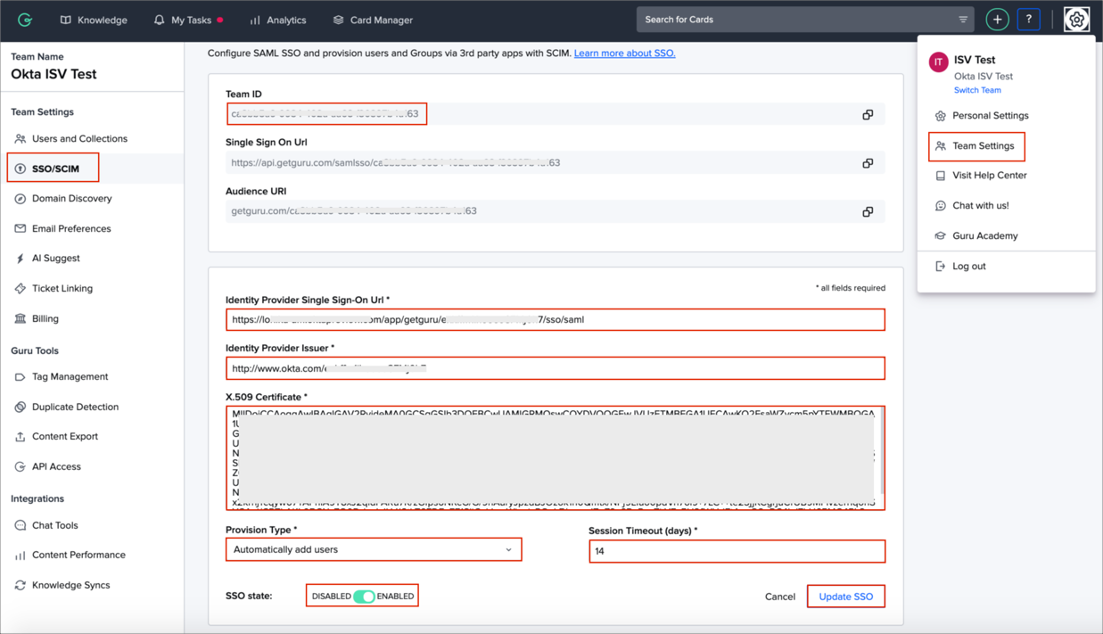
Task: Click the plus create icon
Action: pyautogui.click(x=996, y=20)
